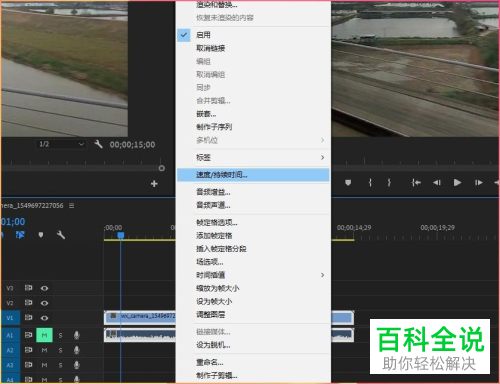Open source monitor settings wrench
The width and height of the screenshot is (500, 384).
pyautogui.click(x=98, y=144)
